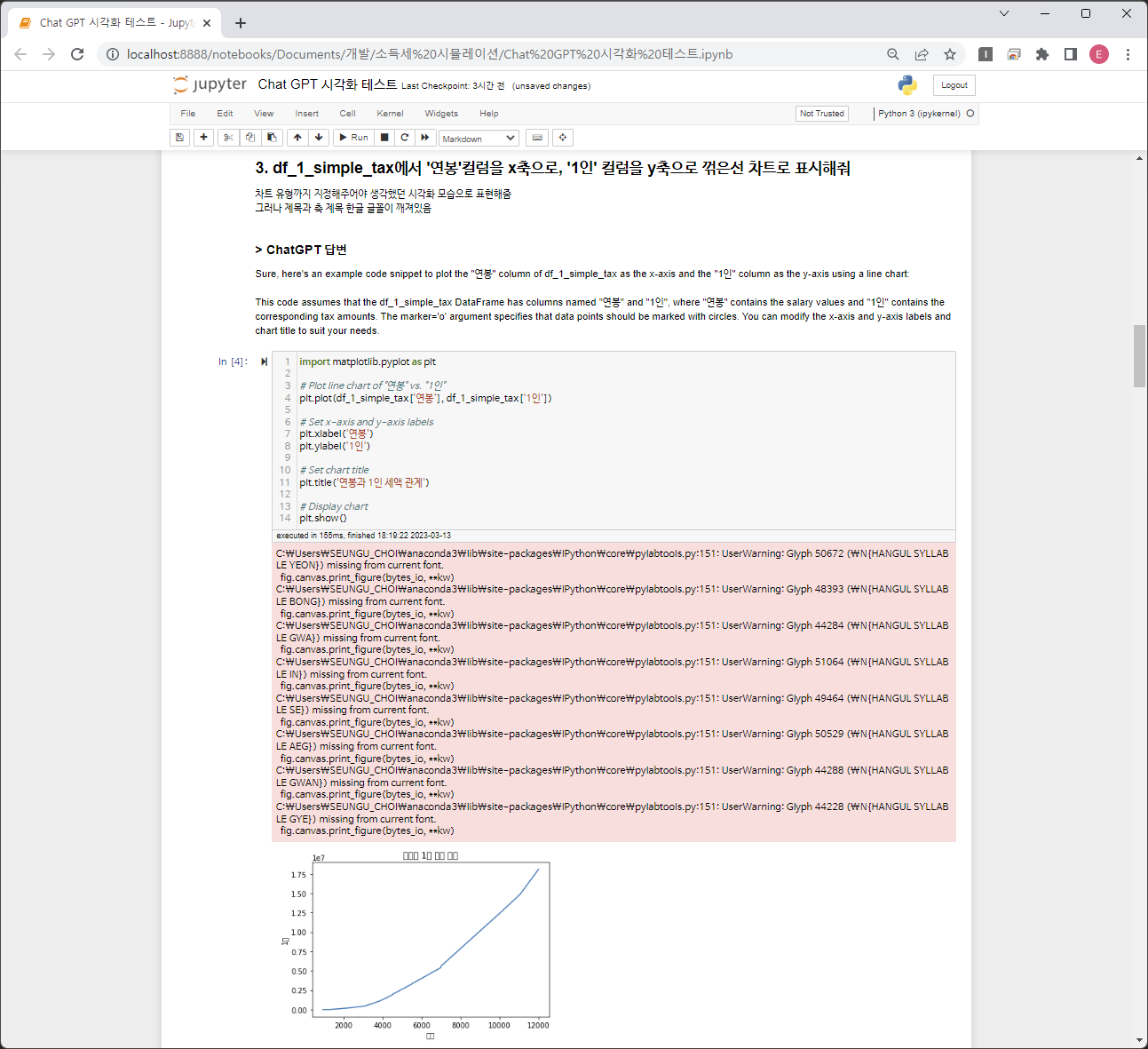The width and height of the screenshot is (1148, 1049).
Task: Bookmark this tab with star icon
Action: 950,54
